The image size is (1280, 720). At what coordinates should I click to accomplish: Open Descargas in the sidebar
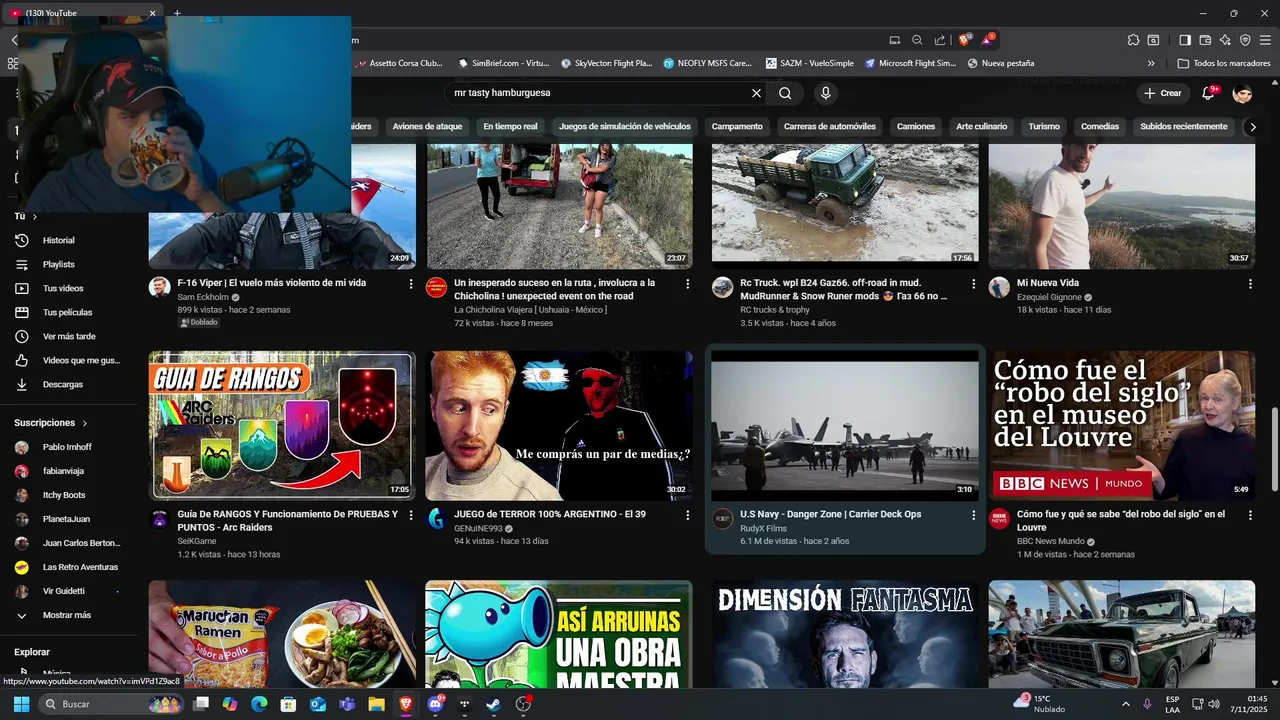pos(62,384)
